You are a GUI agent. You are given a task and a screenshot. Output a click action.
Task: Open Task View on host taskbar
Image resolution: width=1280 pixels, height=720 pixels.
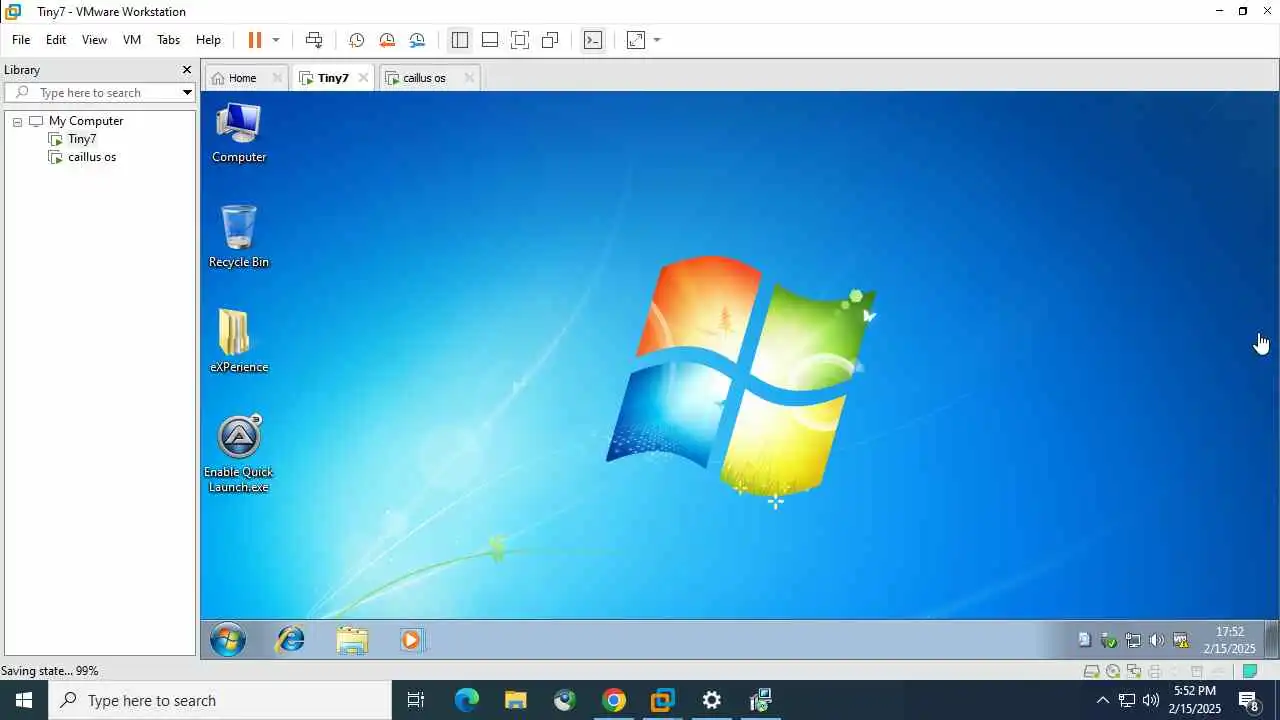click(x=416, y=700)
